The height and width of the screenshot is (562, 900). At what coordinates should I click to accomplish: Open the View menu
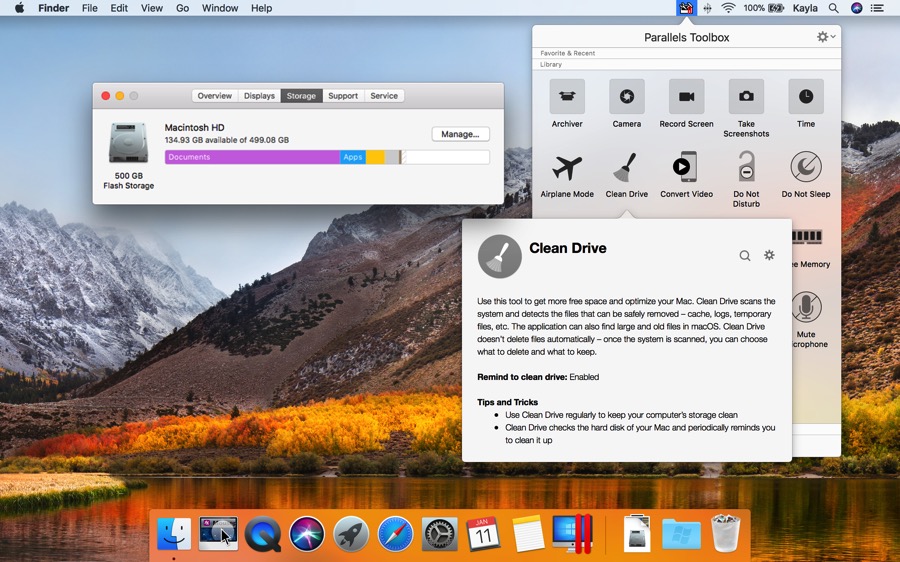coord(152,8)
